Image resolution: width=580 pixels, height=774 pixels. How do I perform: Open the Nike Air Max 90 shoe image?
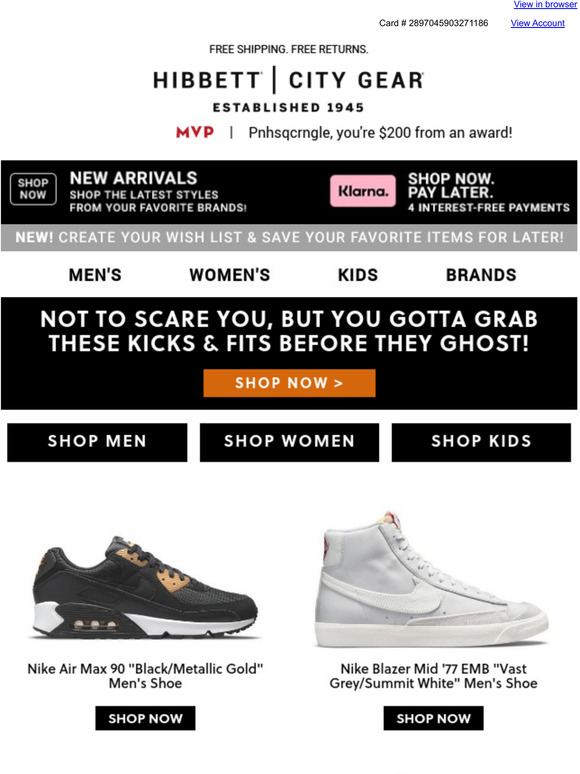click(145, 587)
